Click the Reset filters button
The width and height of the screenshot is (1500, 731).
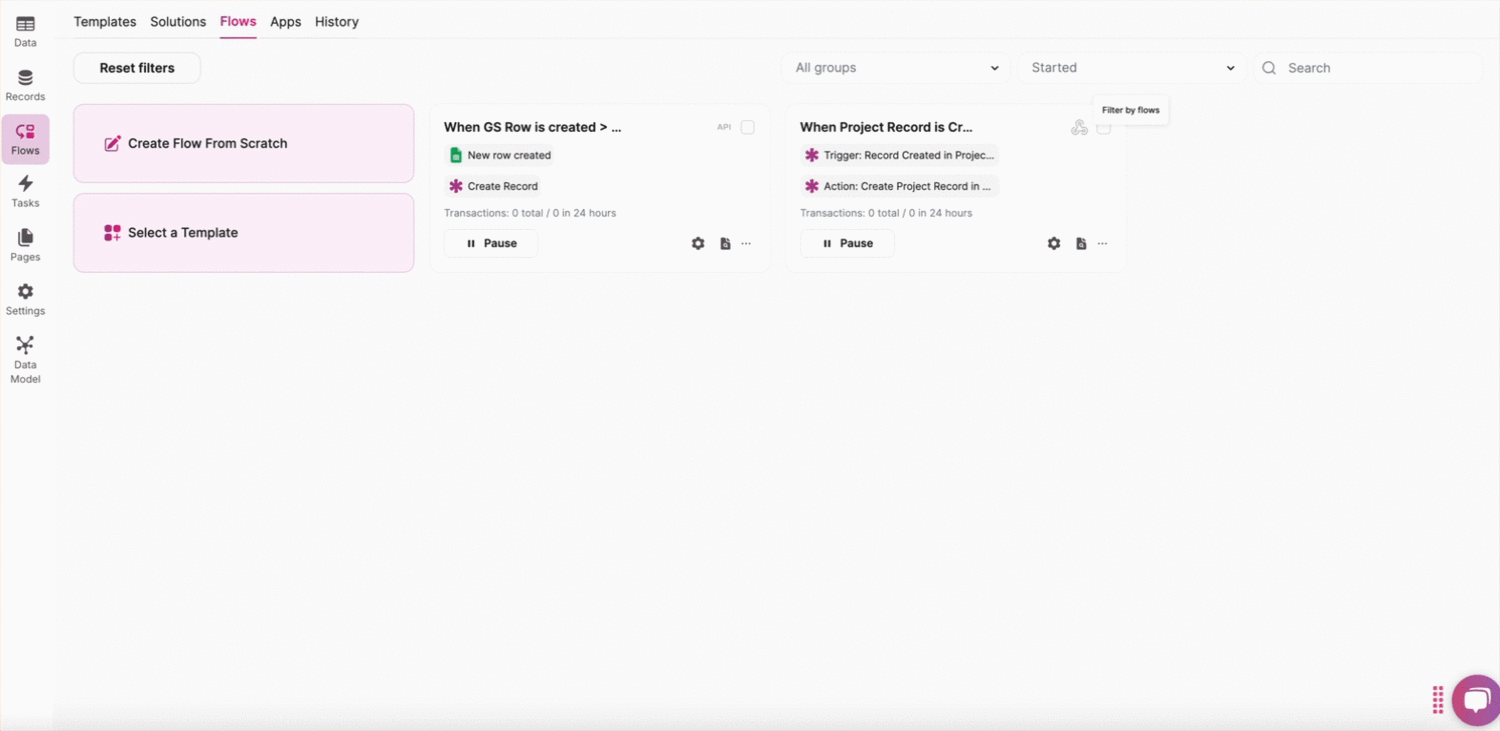click(137, 68)
